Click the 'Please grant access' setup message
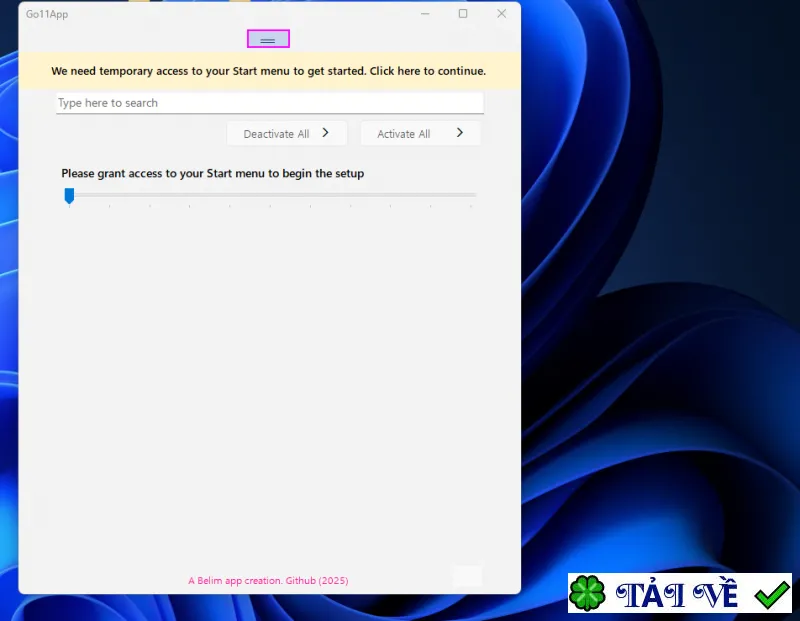This screenshot has width=800, height=621. [x=213, y=173]
